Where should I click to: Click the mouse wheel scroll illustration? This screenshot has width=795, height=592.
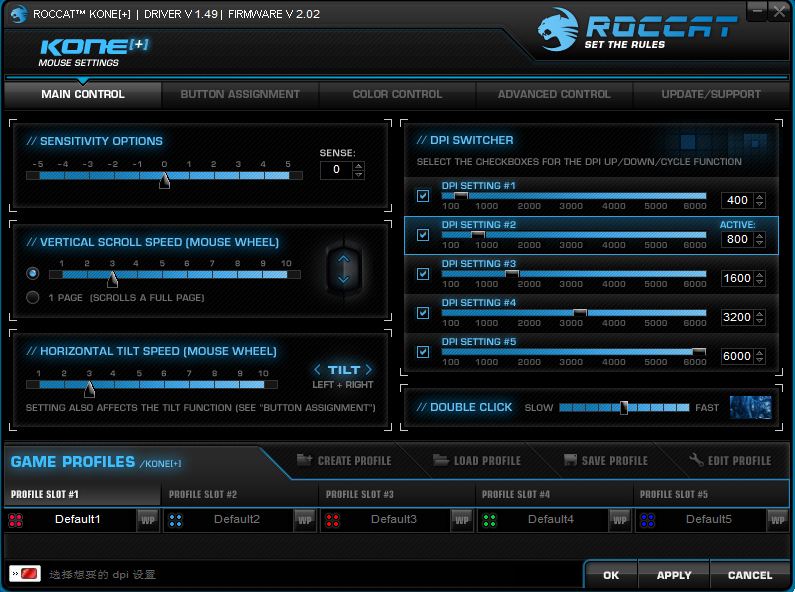coord(344,268)
